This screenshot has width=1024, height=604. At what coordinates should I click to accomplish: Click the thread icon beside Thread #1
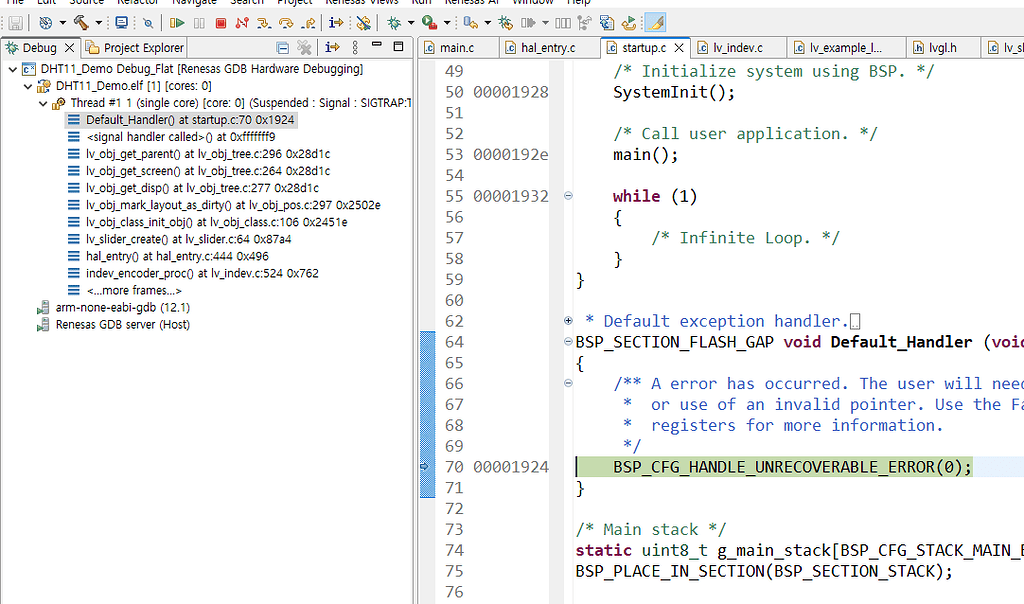click(59, 103)
